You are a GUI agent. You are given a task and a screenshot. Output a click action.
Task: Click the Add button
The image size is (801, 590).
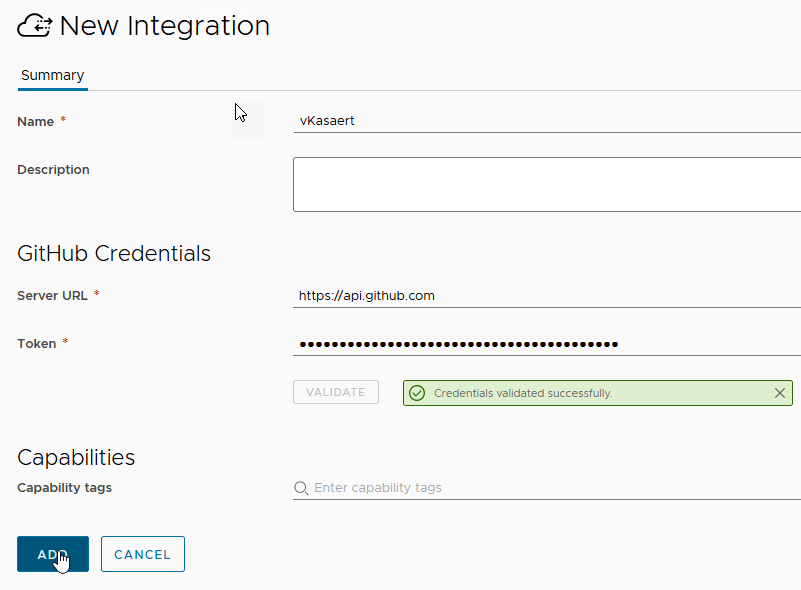click(53, 555)
